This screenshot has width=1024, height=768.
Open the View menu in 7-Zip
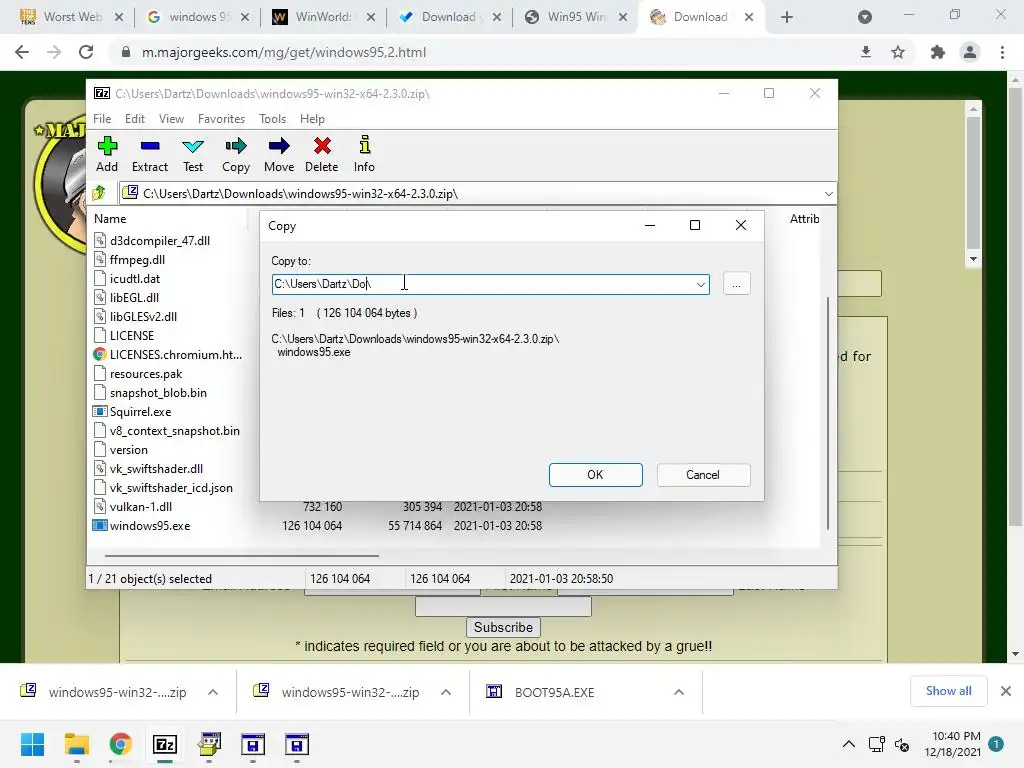point(171,119)
